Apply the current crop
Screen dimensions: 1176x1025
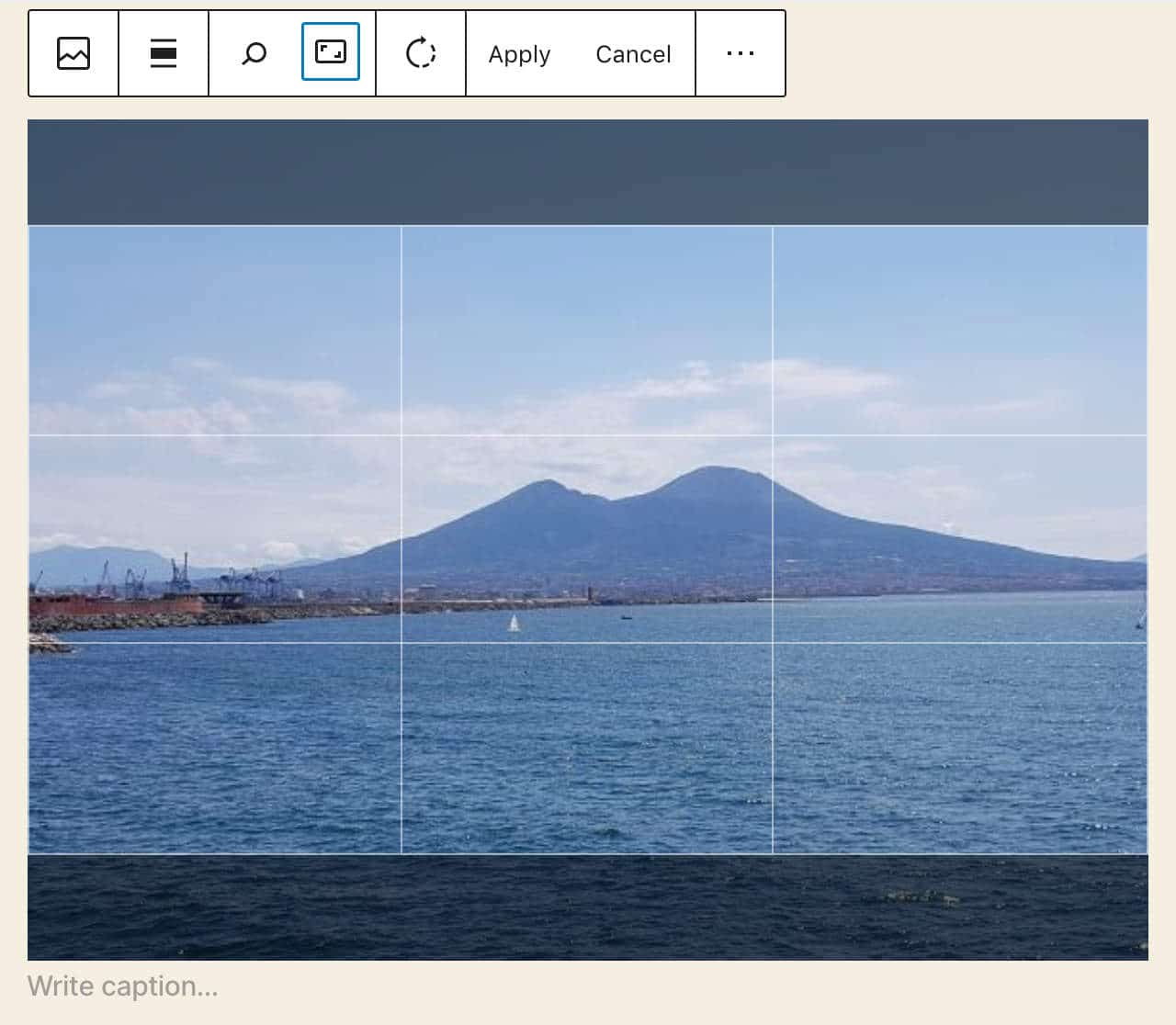coord(519,53)
